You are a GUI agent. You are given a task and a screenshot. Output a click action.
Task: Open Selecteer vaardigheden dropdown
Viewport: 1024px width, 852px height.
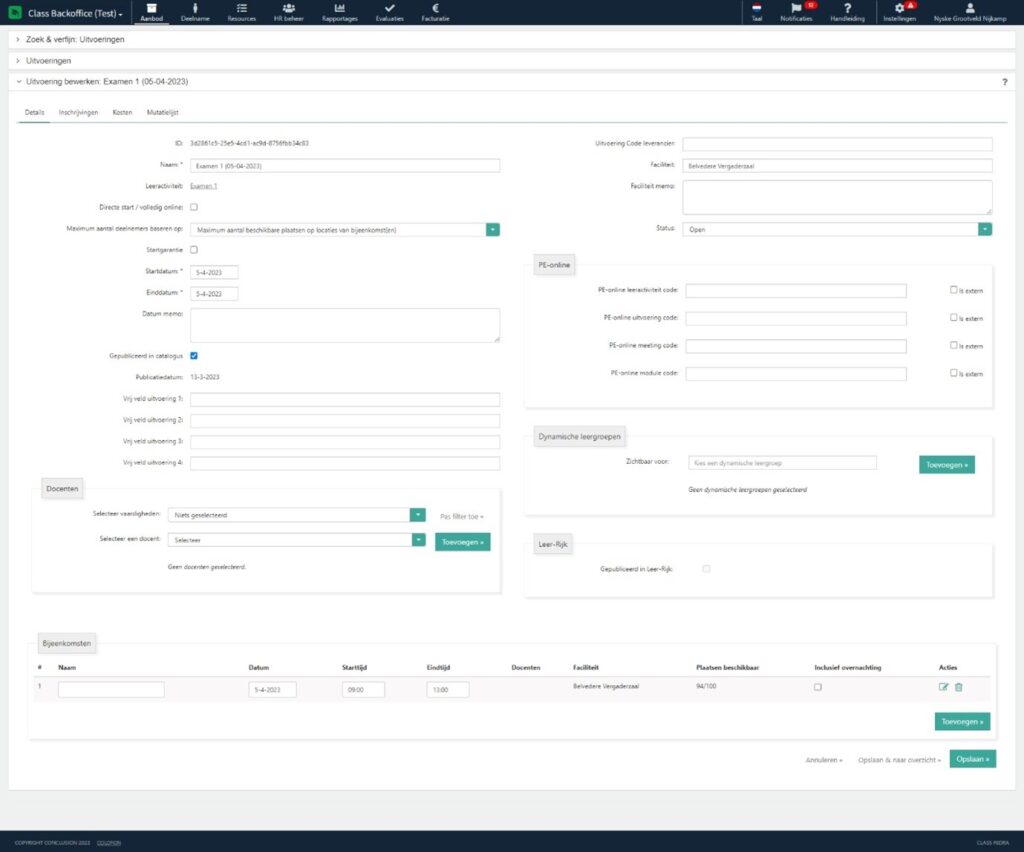tap(417, 515)
